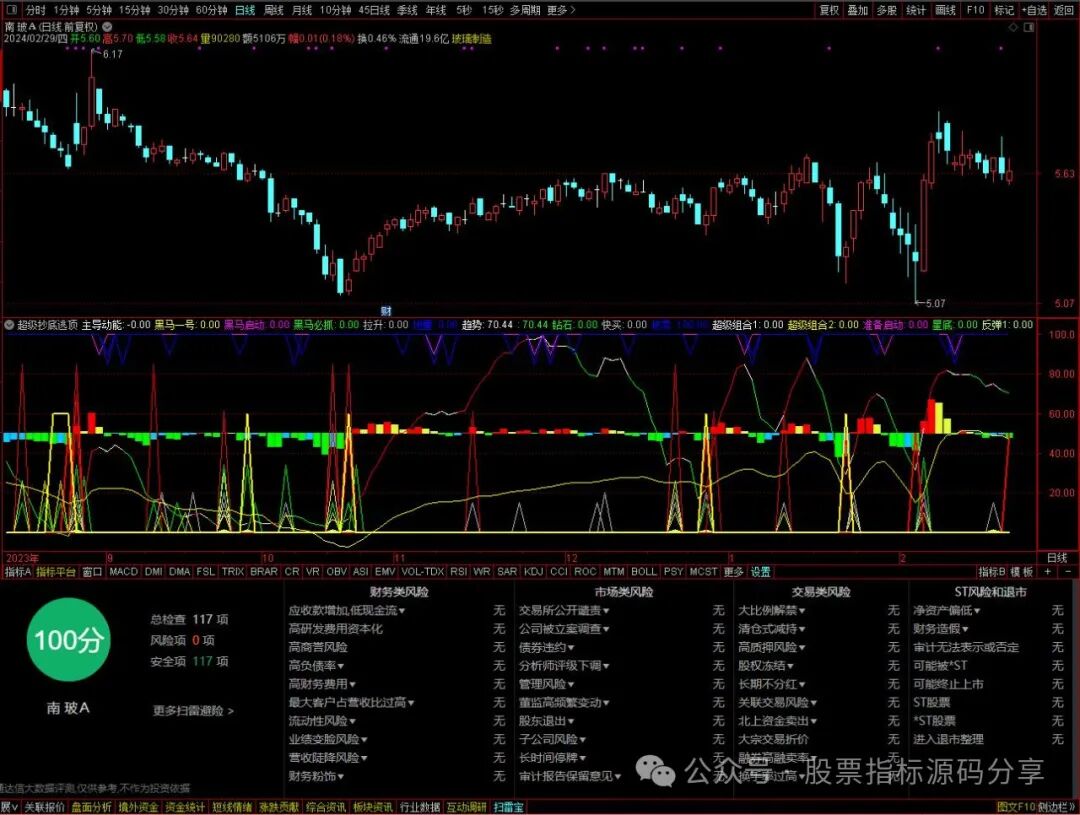Select the KDJ indicator tab

point(533,572)
